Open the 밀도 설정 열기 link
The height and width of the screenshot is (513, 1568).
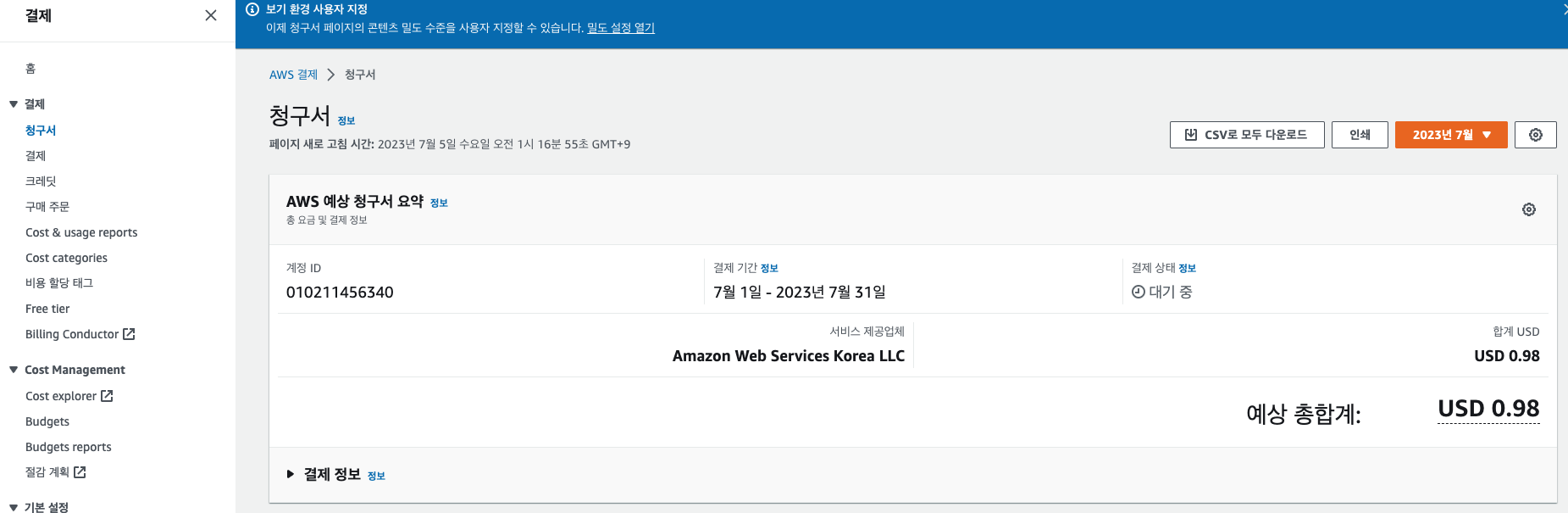[x=621, y=28]
